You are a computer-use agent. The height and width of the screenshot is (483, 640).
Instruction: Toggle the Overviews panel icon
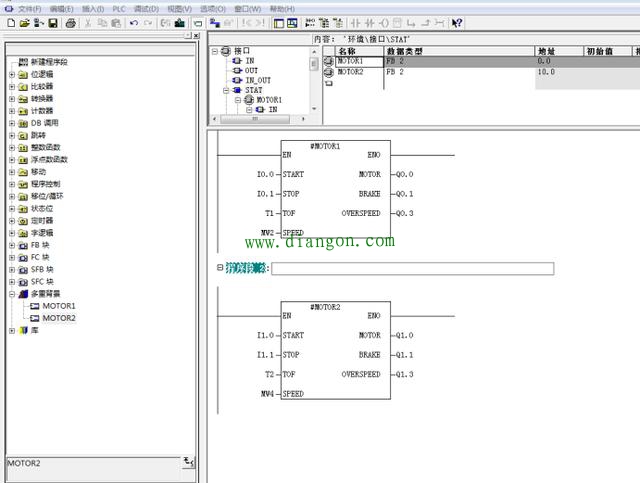[278, 23]
